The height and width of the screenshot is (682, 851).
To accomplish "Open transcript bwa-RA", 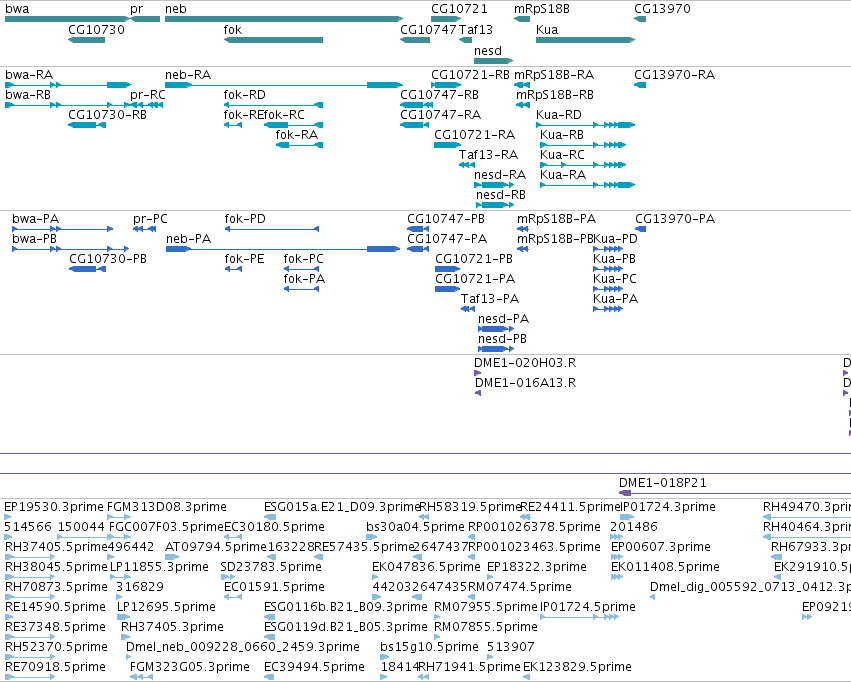I will coord(29,75).
